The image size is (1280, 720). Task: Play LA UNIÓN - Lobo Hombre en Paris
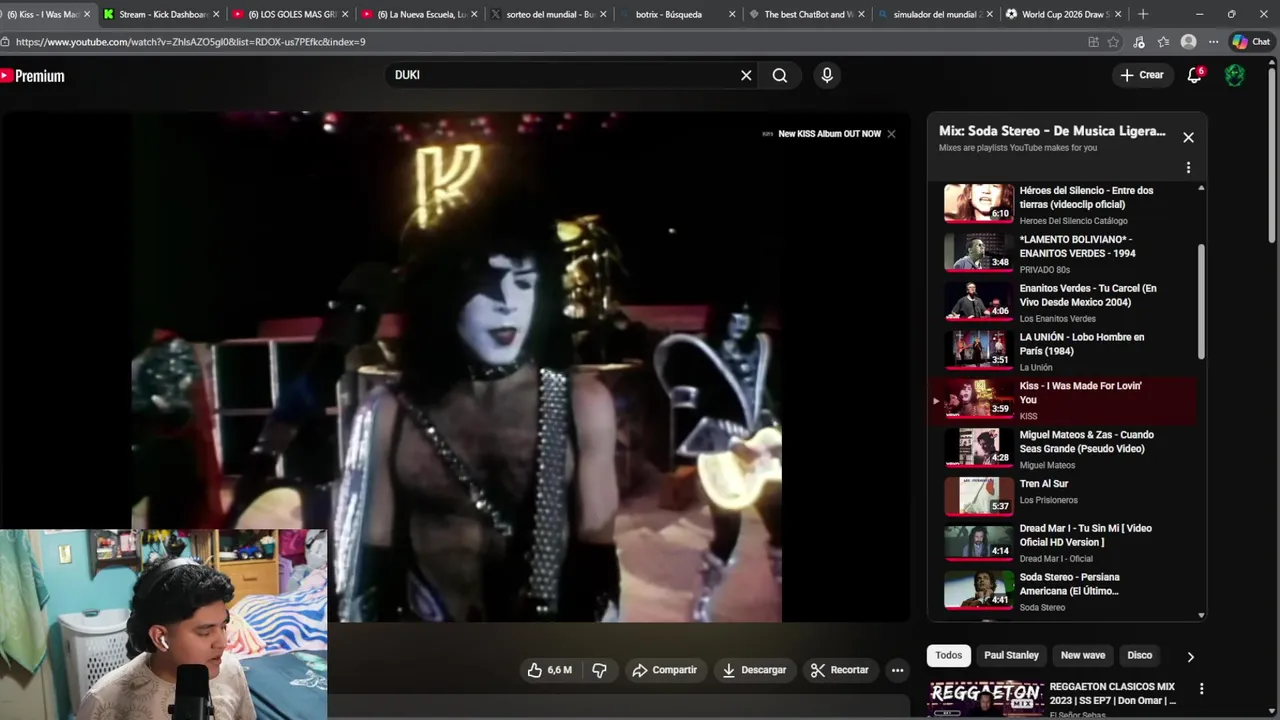pos(1062,351)
